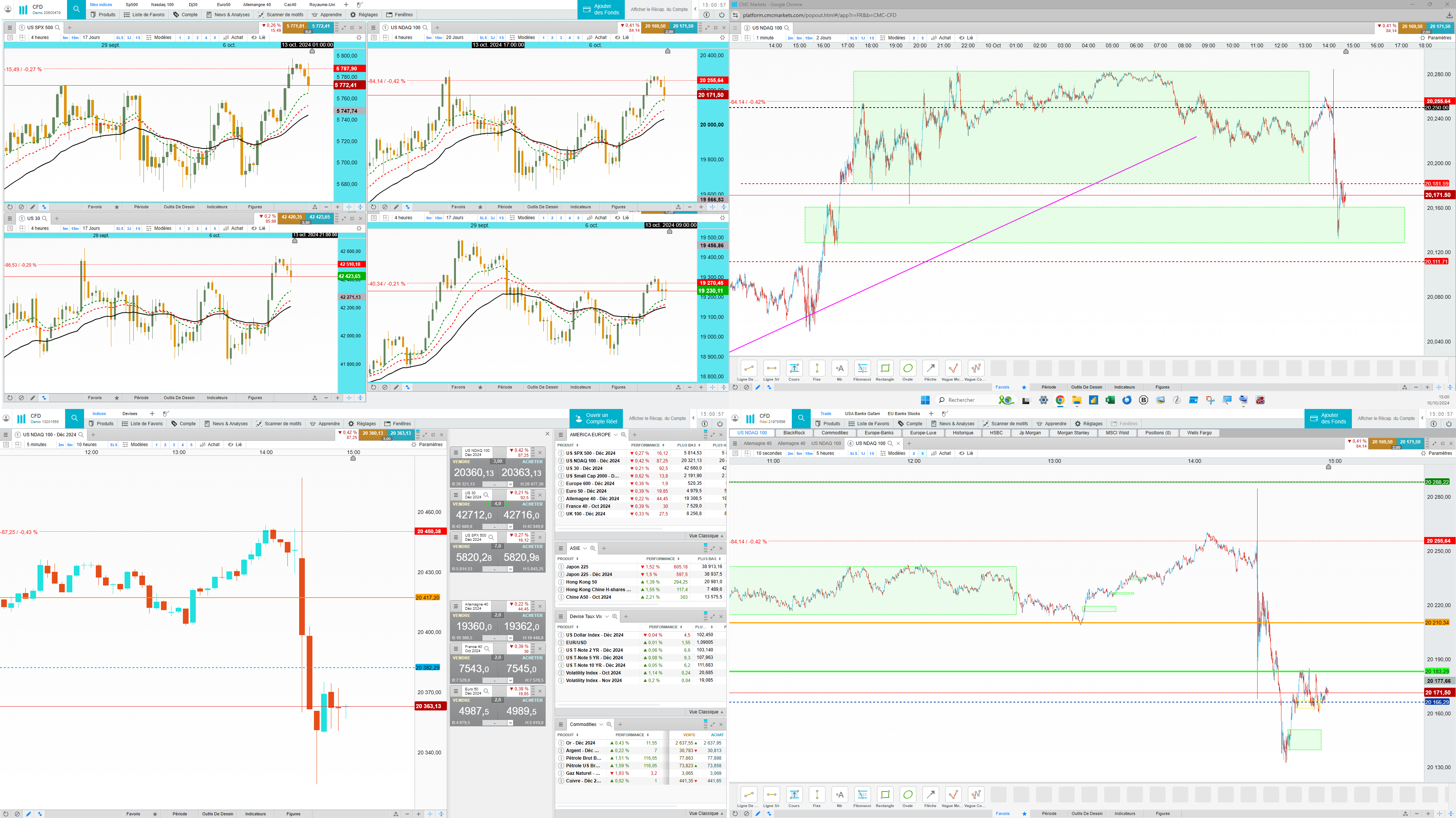
Task: Toggle Lié link in the US 30 chart toolbar
Action: tap(258, 228)
